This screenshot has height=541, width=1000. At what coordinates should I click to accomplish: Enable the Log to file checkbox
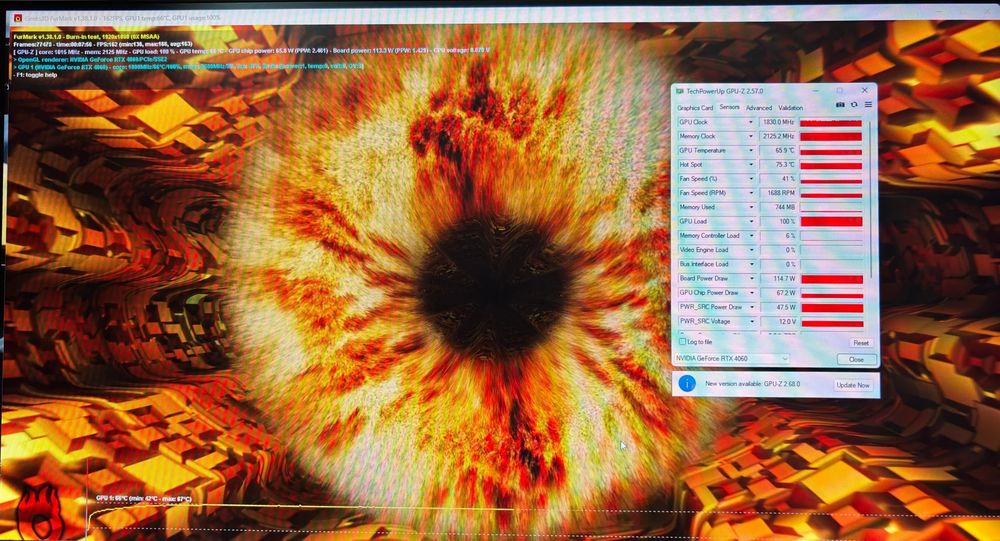tap(682, 342)
